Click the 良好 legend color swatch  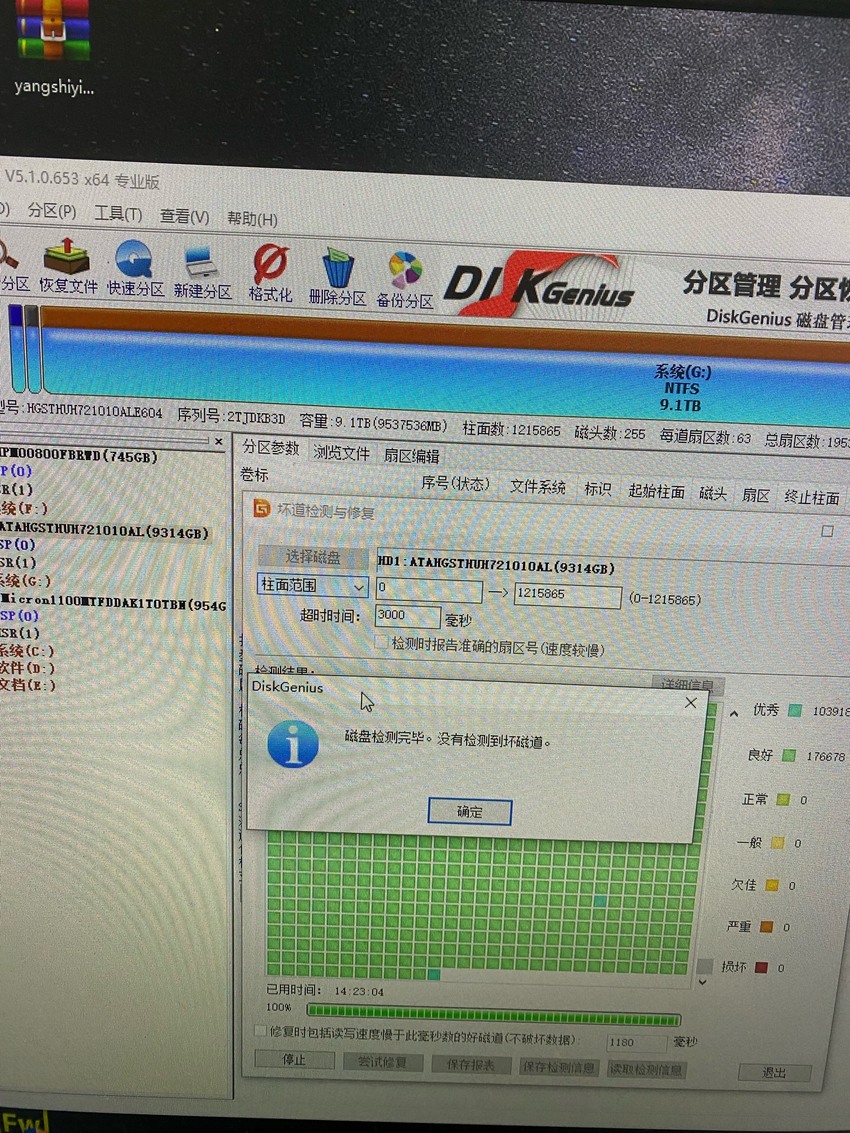[x=789, y=755]
